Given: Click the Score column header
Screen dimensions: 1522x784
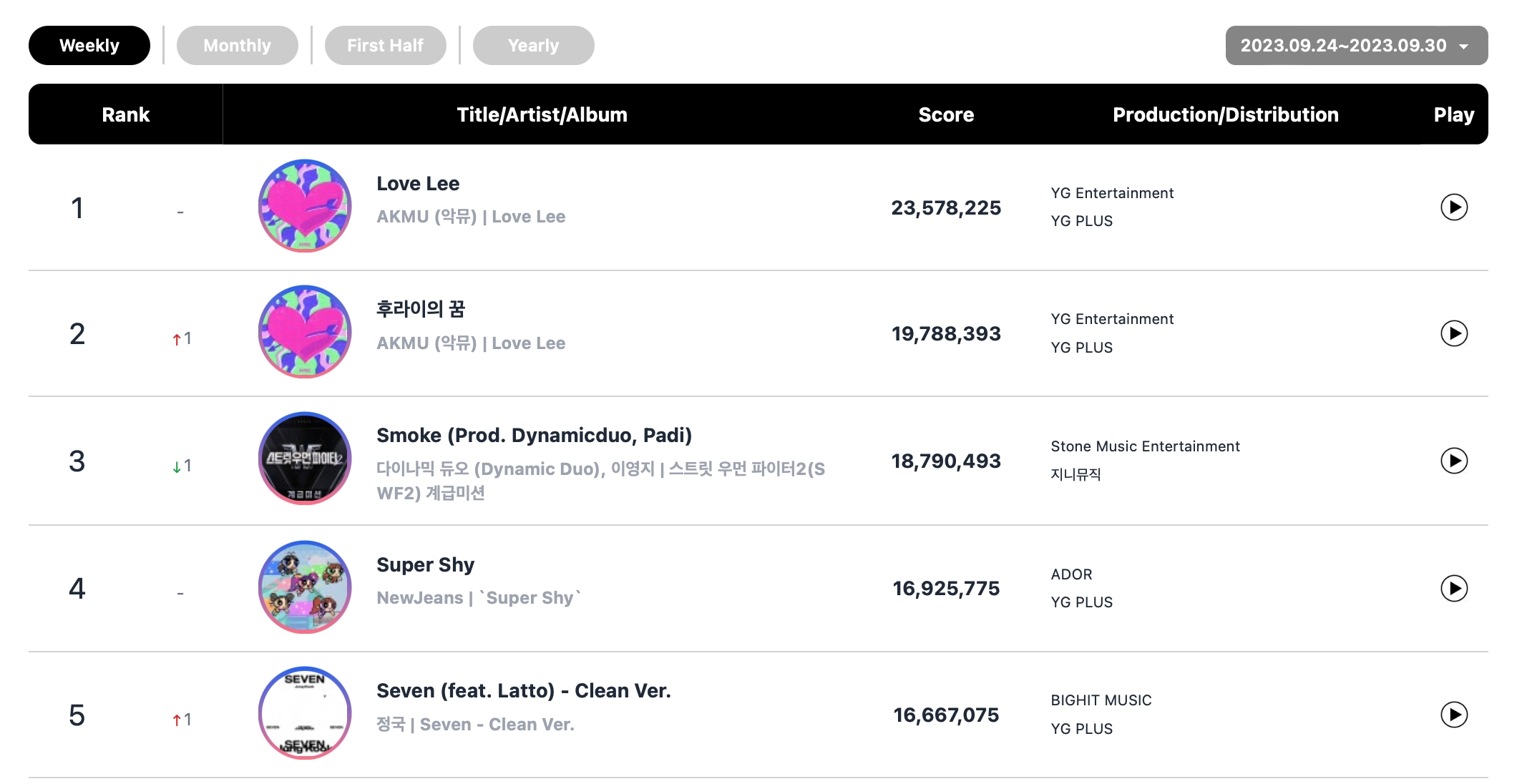Looking at the screenshot, I should pos(946,115).
